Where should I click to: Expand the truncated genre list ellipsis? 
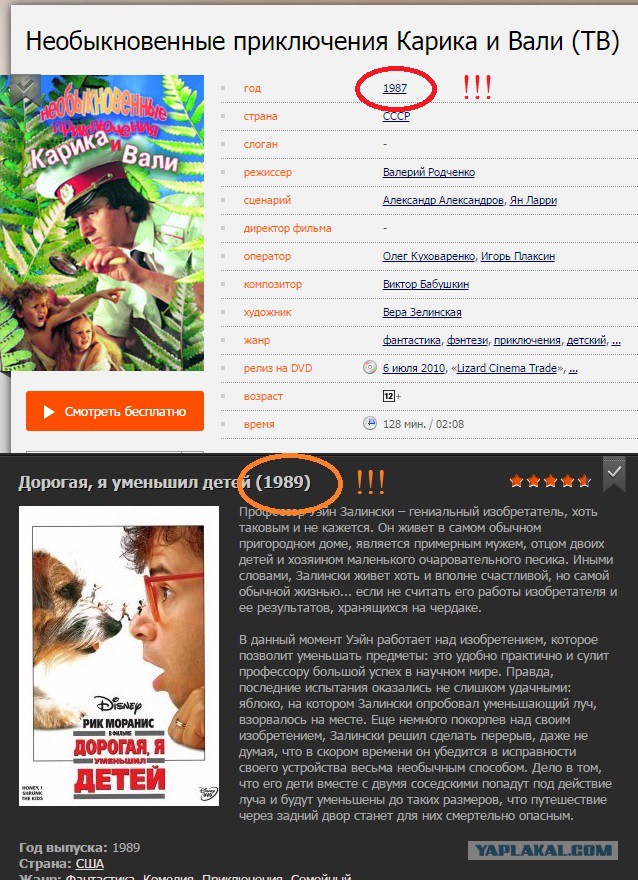pos(616,340)
